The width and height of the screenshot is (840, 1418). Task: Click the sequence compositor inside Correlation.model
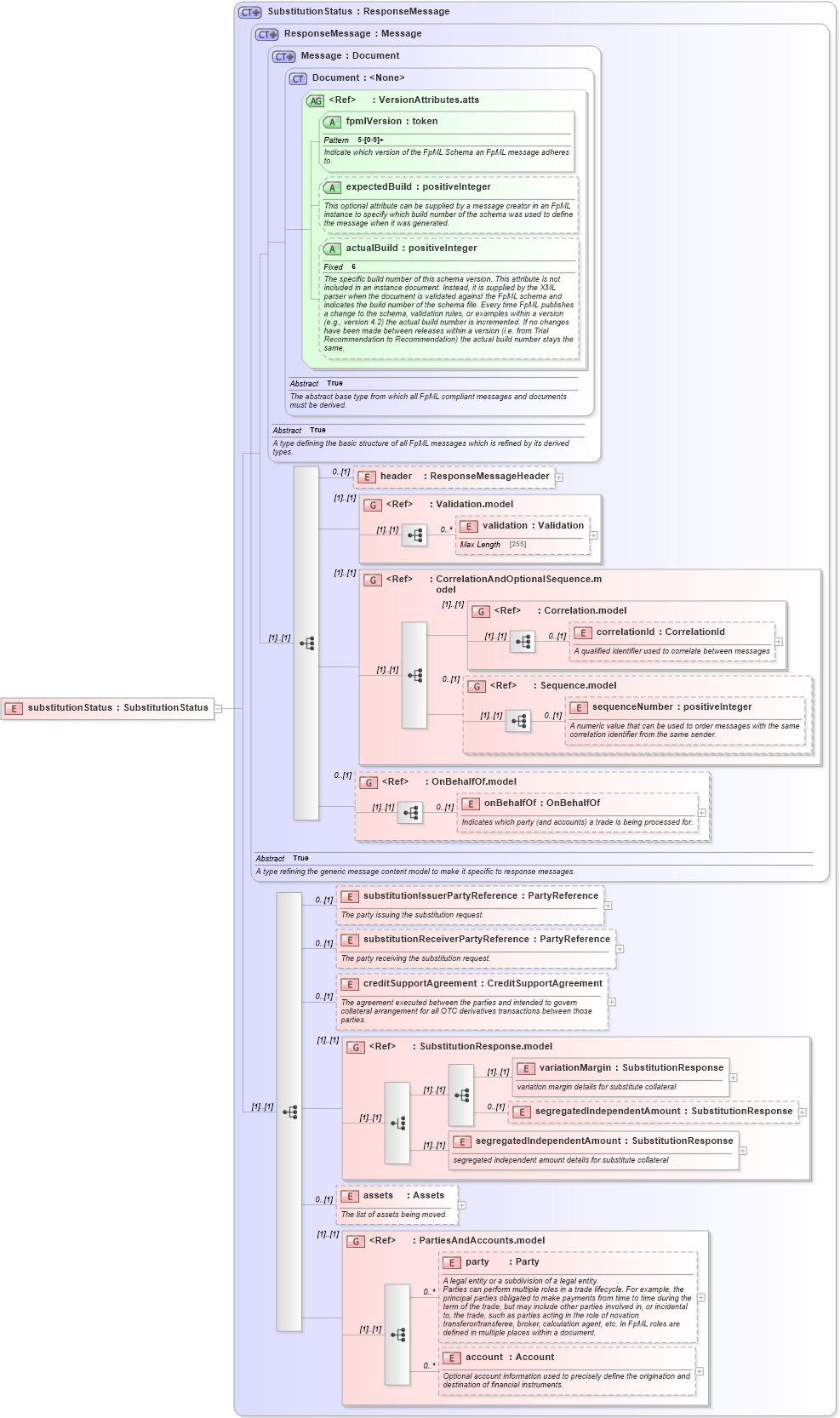(523, 642)
